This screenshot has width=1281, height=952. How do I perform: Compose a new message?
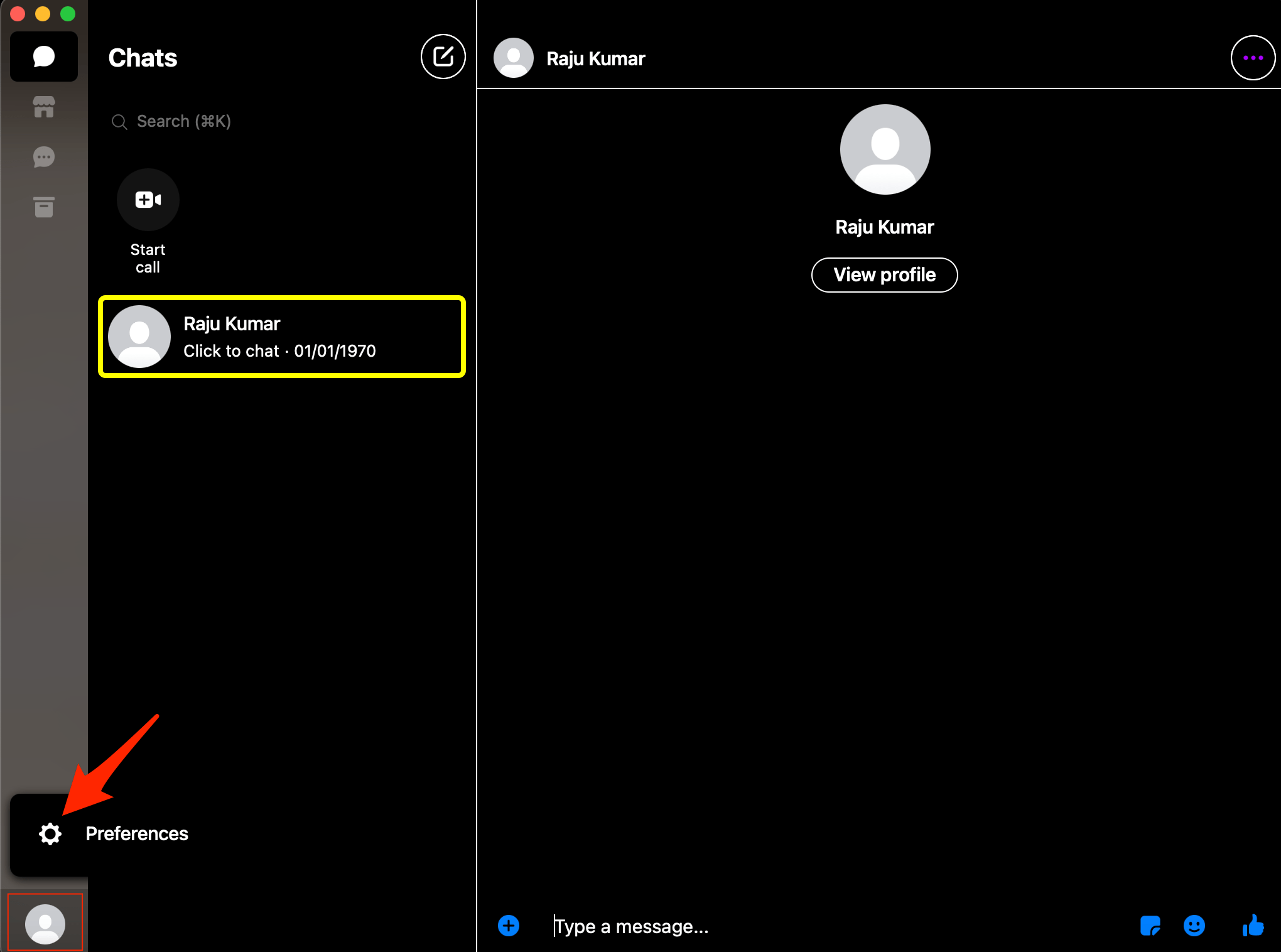pos(443,57)
